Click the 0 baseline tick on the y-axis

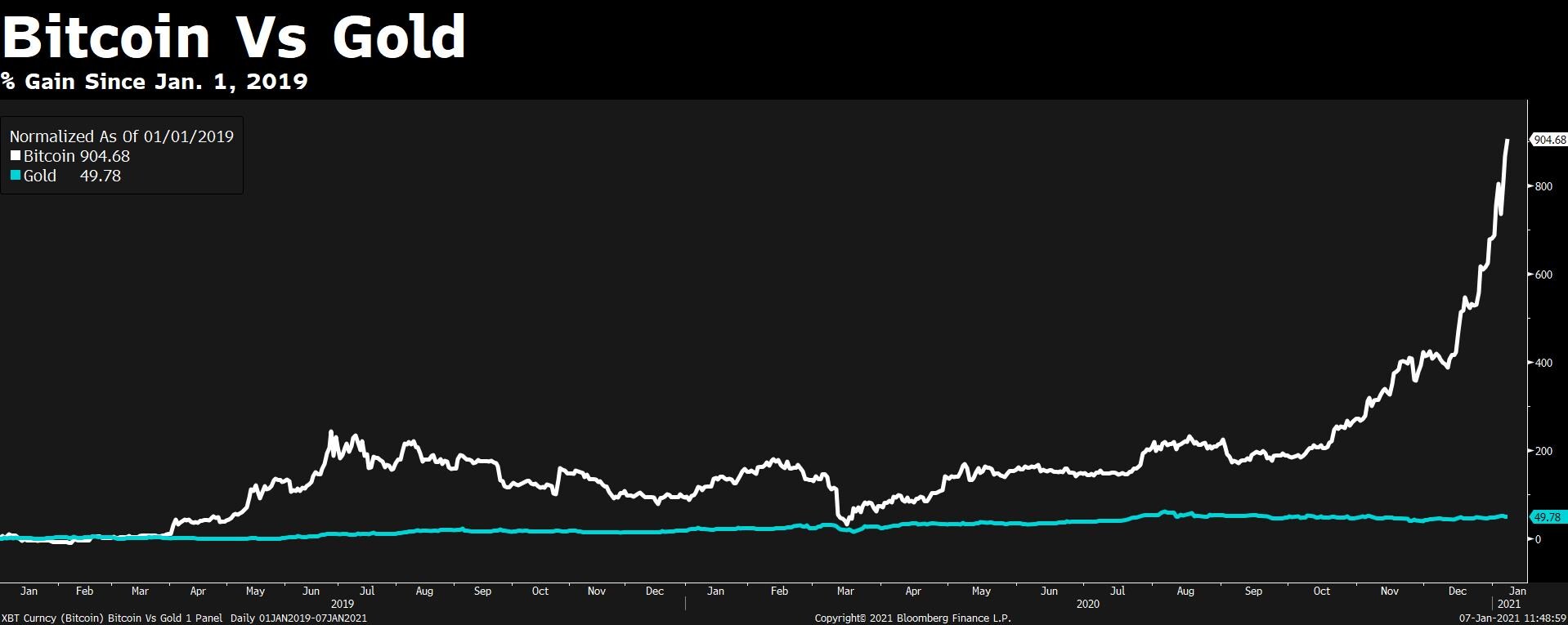1538,539
